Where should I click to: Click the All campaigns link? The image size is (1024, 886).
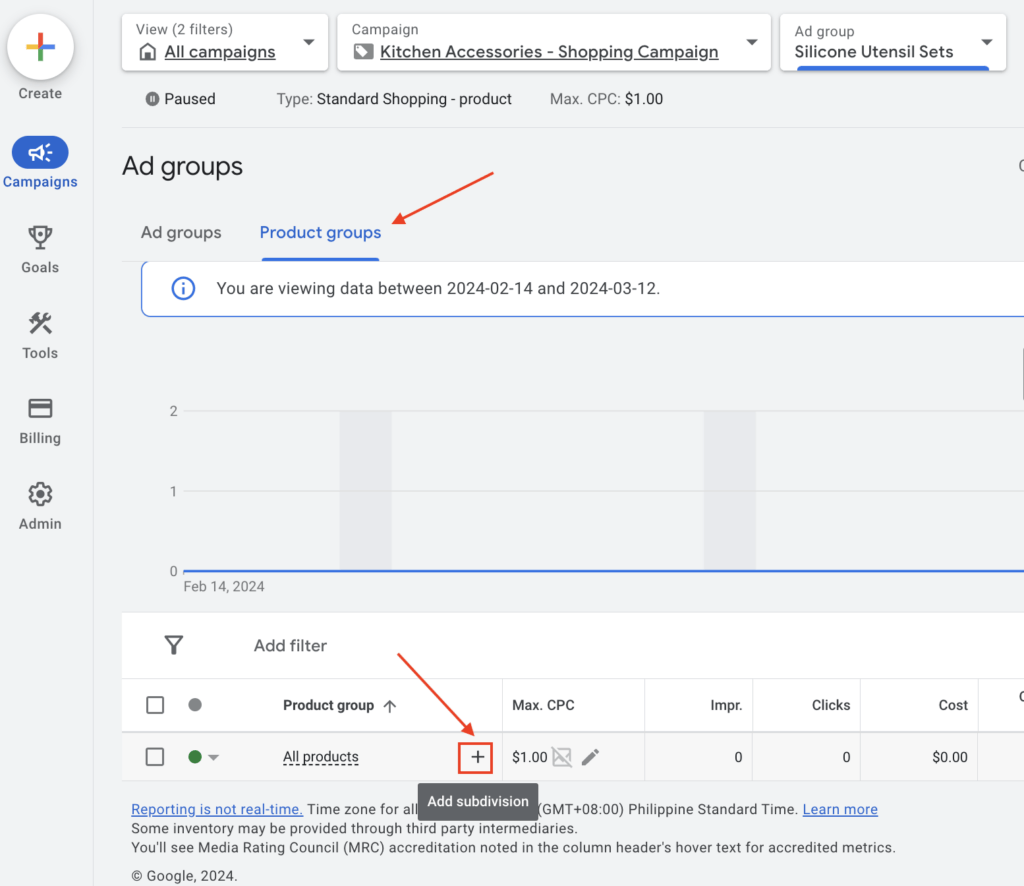click(x=220, y=52)
